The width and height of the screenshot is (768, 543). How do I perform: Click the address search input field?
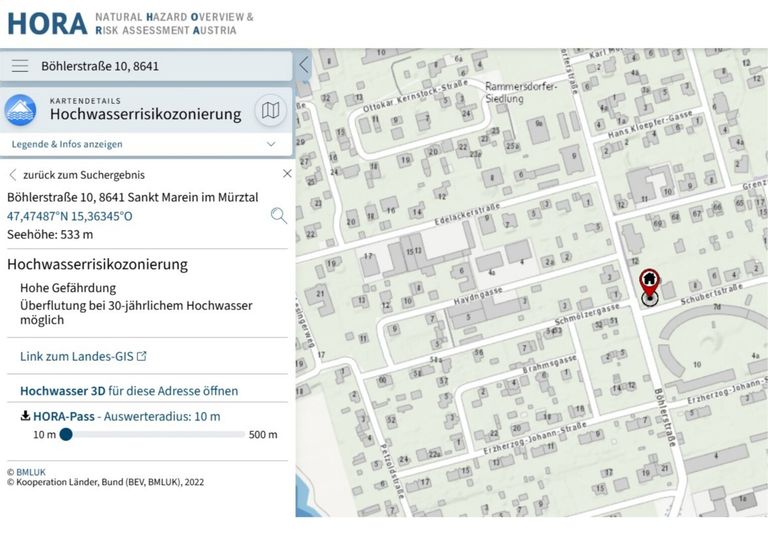coord(160,66)
